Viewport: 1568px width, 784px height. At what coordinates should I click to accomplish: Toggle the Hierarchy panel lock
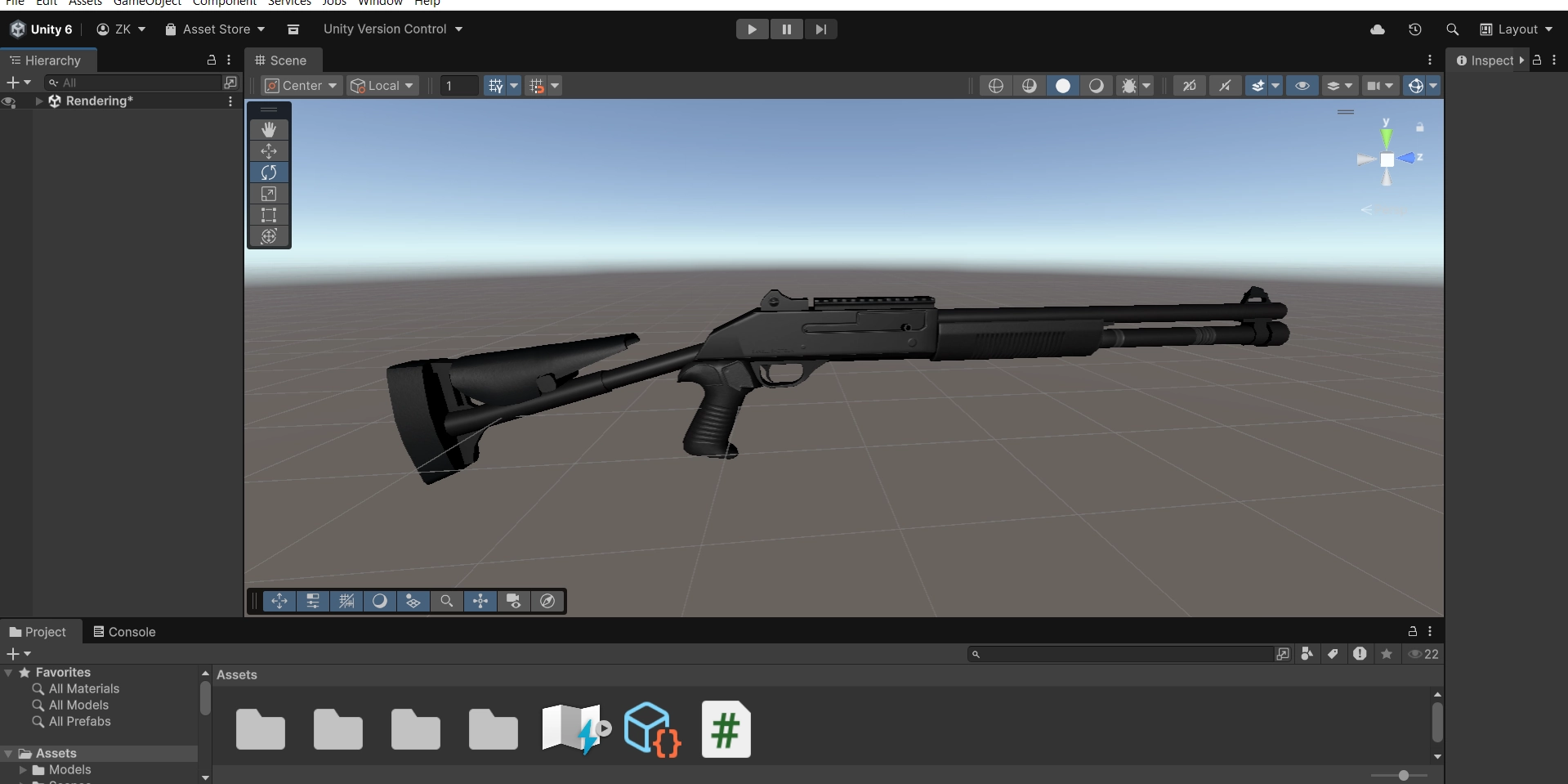(212, 60)
